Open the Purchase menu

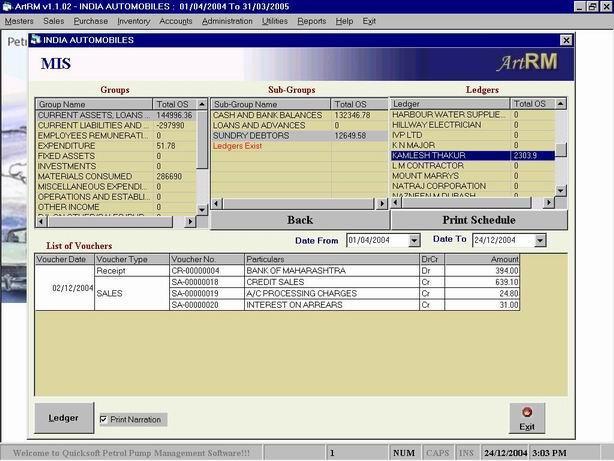pyautogui.click(x=90, y=21)
